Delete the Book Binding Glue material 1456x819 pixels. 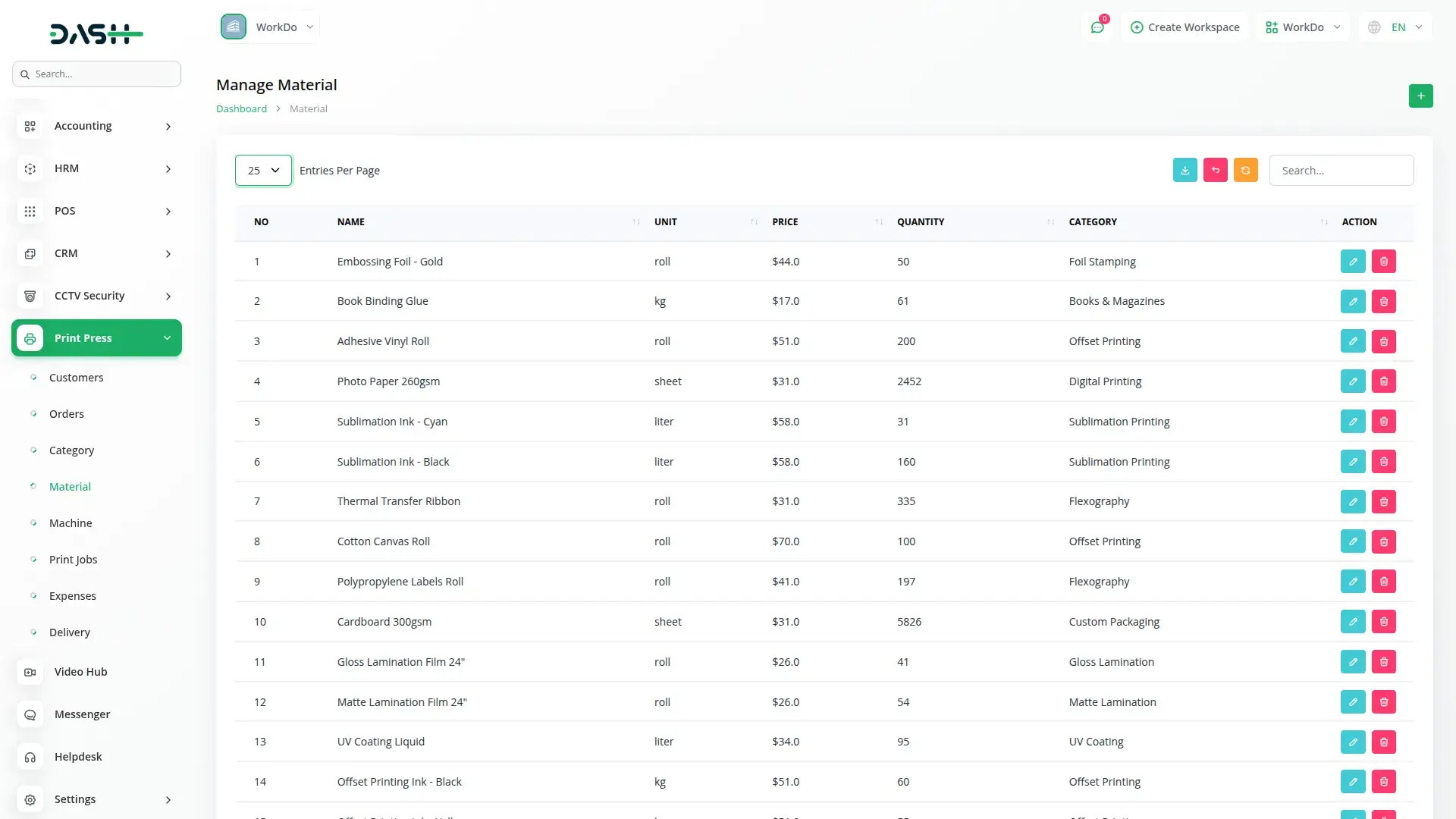point(1383,302)
